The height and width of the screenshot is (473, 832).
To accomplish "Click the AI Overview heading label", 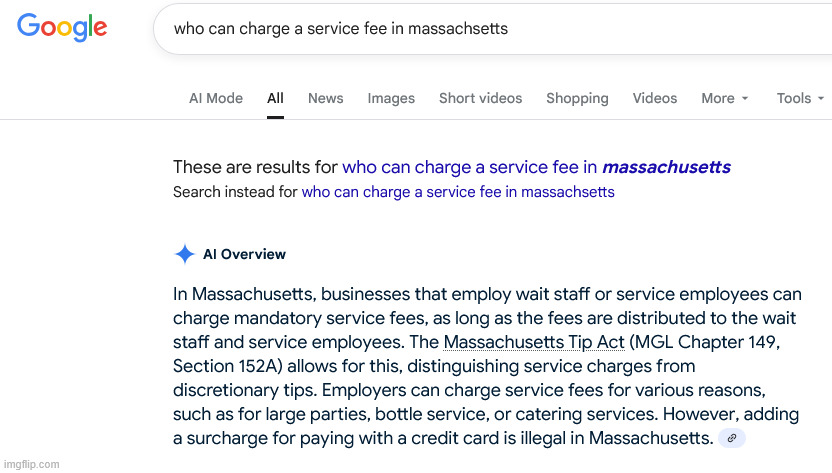I will click(244, 254).
